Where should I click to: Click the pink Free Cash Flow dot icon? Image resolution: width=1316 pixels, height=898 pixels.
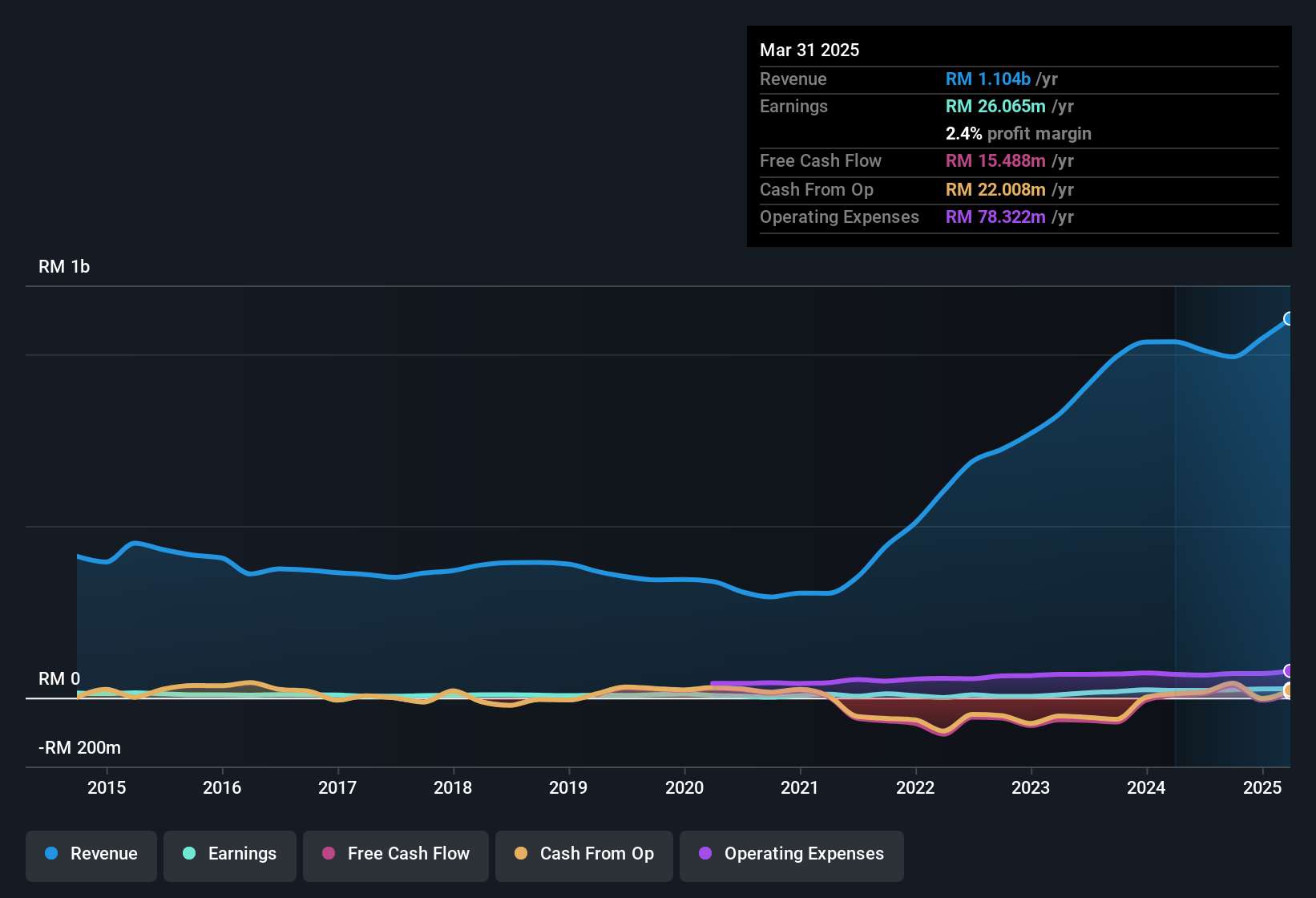pyautogui.click(x=329, y=854)
